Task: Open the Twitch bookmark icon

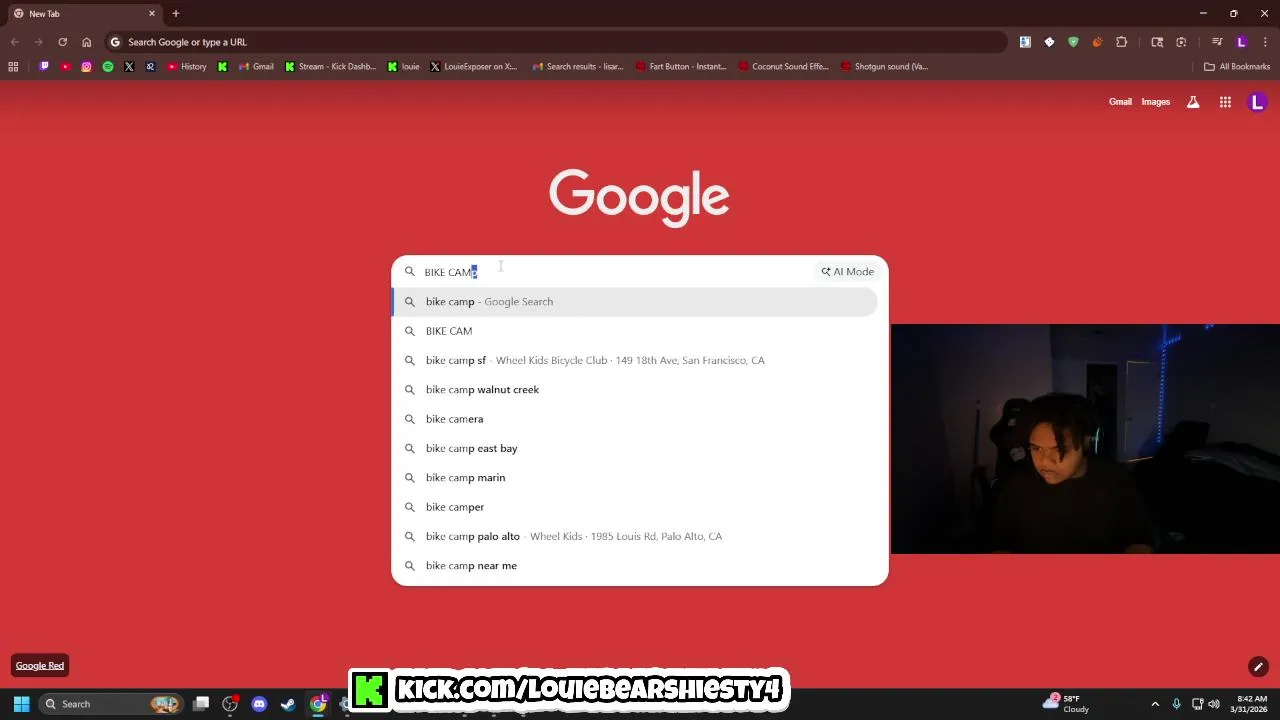Action: 44,67
